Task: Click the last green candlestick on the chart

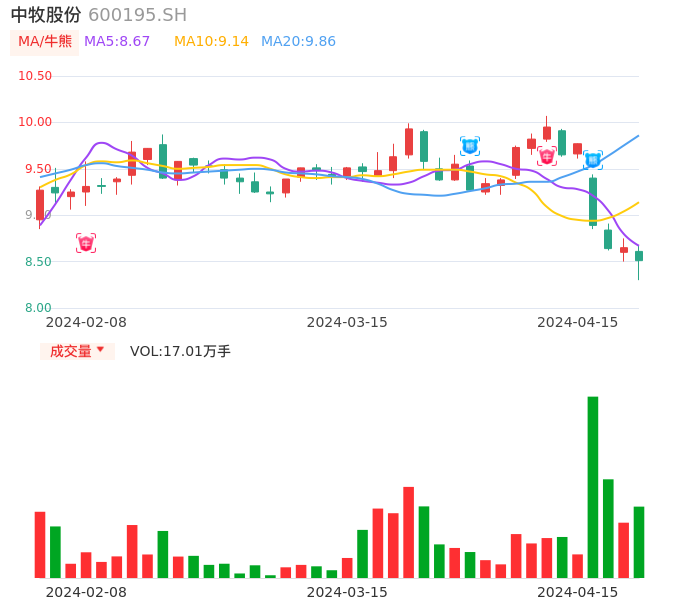Action: [639, 256]
